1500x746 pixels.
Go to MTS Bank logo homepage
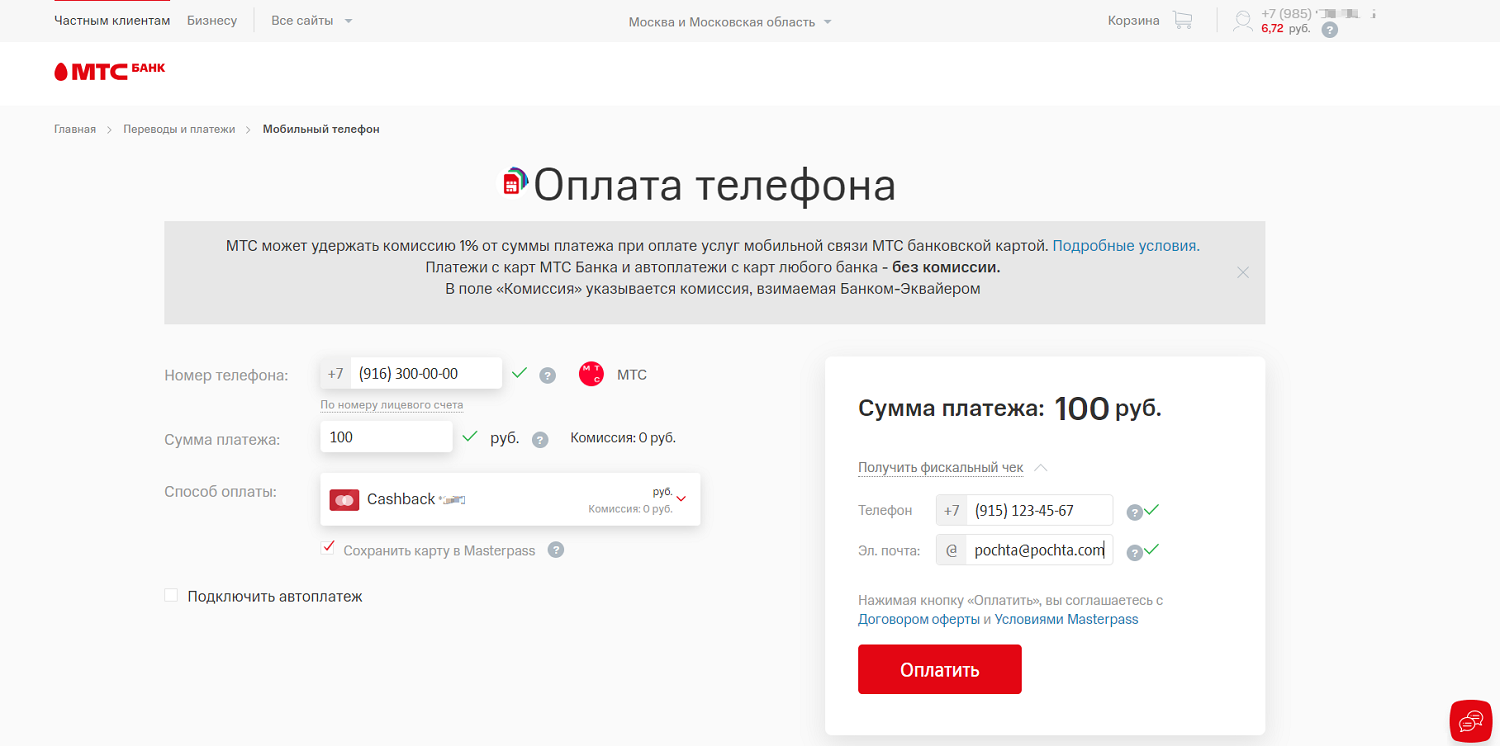pos(109,71)
